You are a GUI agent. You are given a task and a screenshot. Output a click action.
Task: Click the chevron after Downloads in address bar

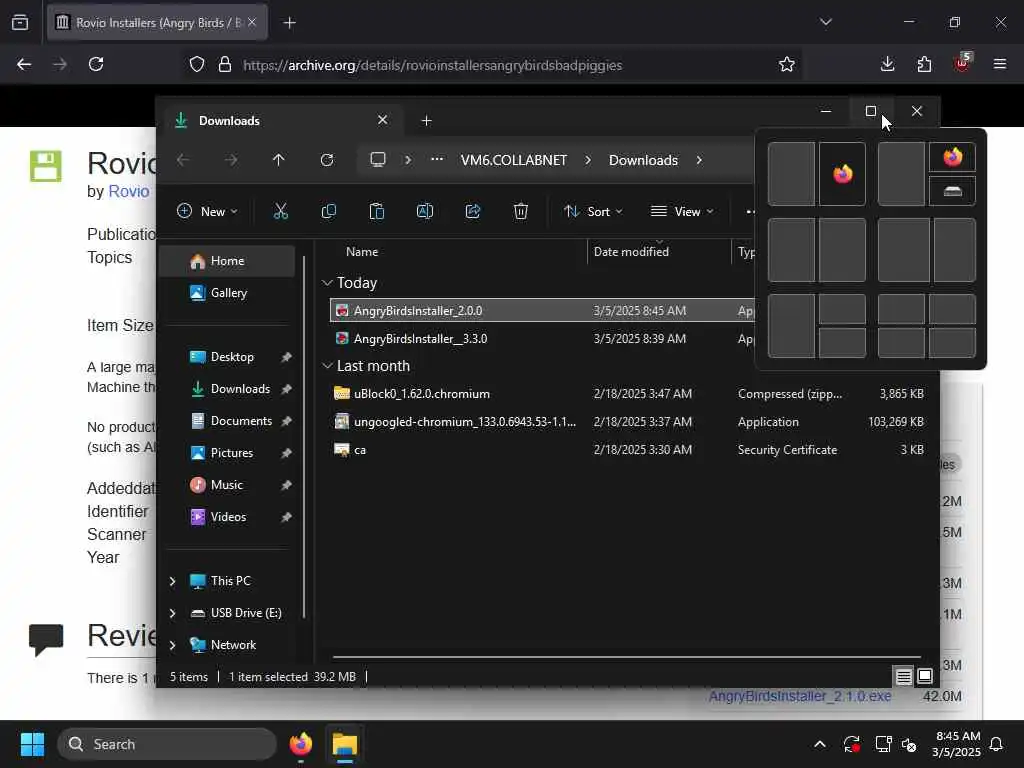tap(699, 160)
